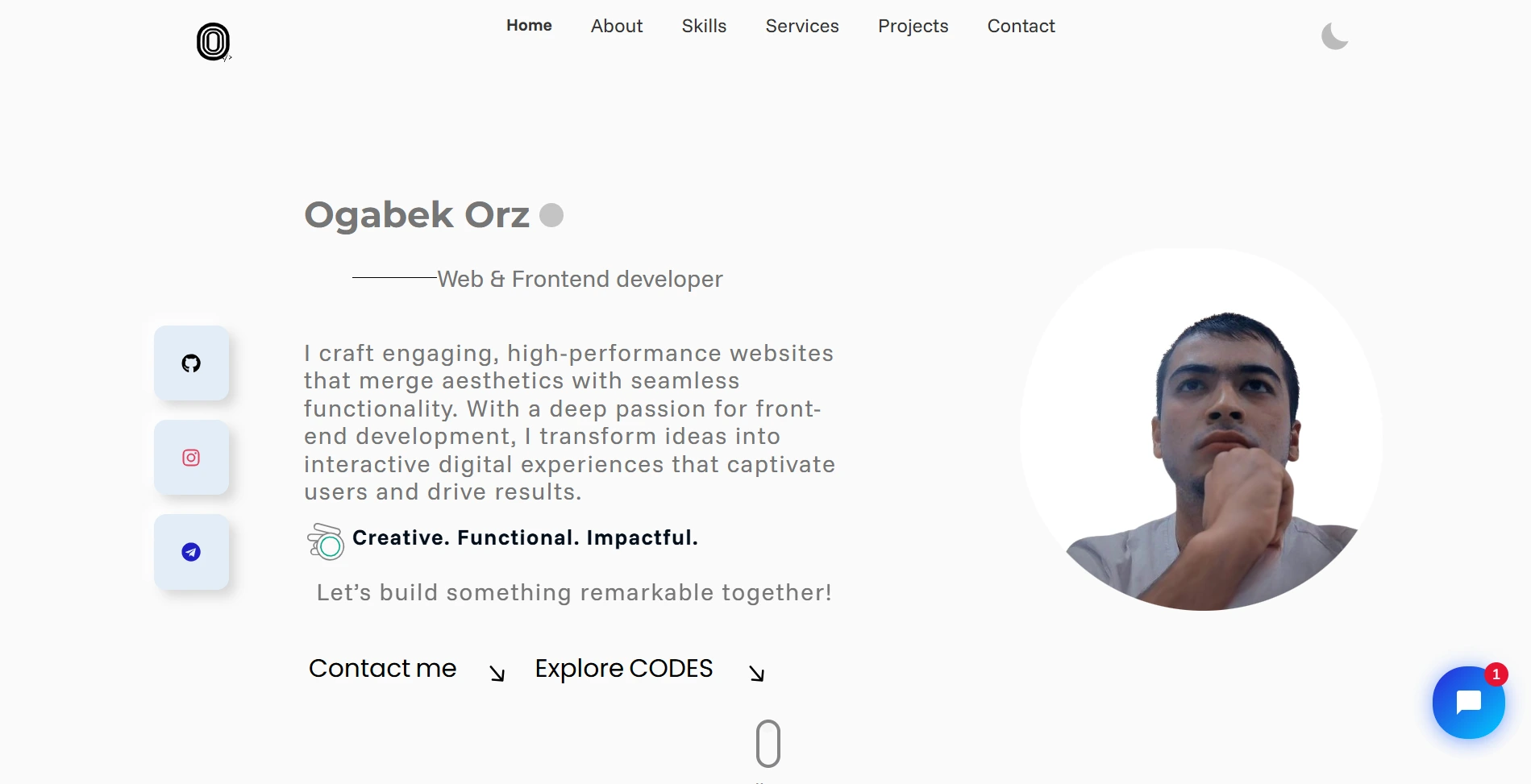
Task: Click the gray status dot by name
Action: click(551, 215)
